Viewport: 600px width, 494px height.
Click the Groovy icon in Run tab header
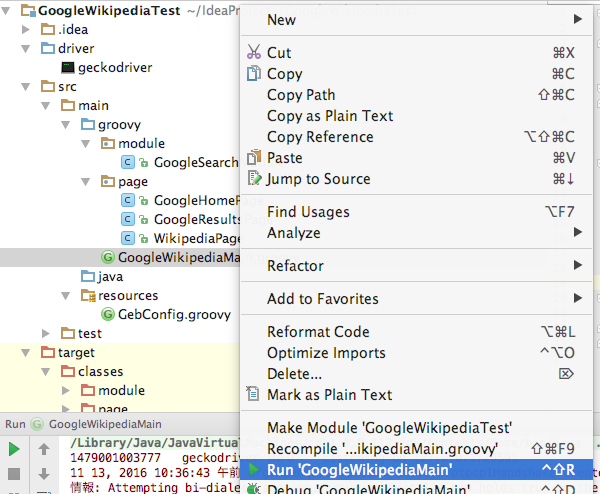pos(37,424)
